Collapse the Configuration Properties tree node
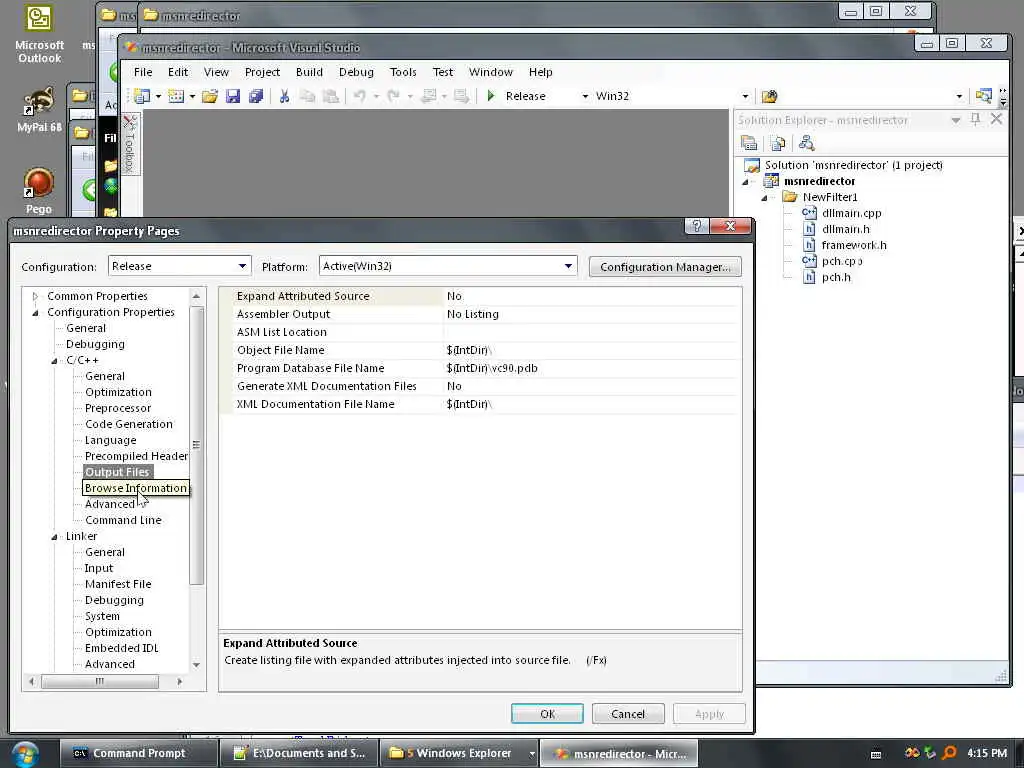This screenshot has height=768, width=1024. (35, 313)
